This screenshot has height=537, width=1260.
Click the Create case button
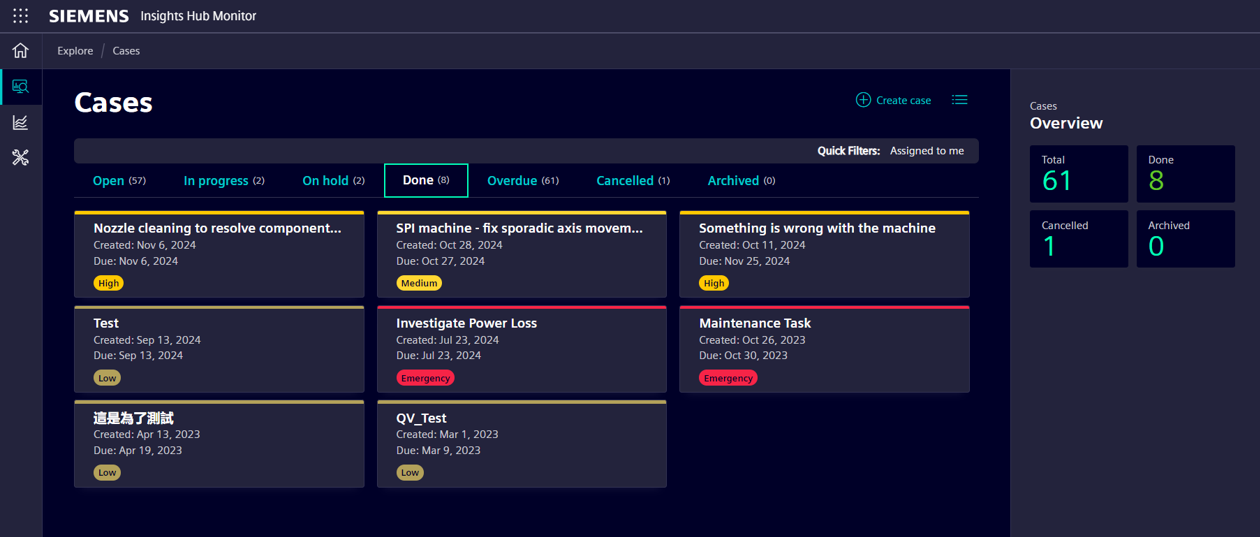pos(903,100)
